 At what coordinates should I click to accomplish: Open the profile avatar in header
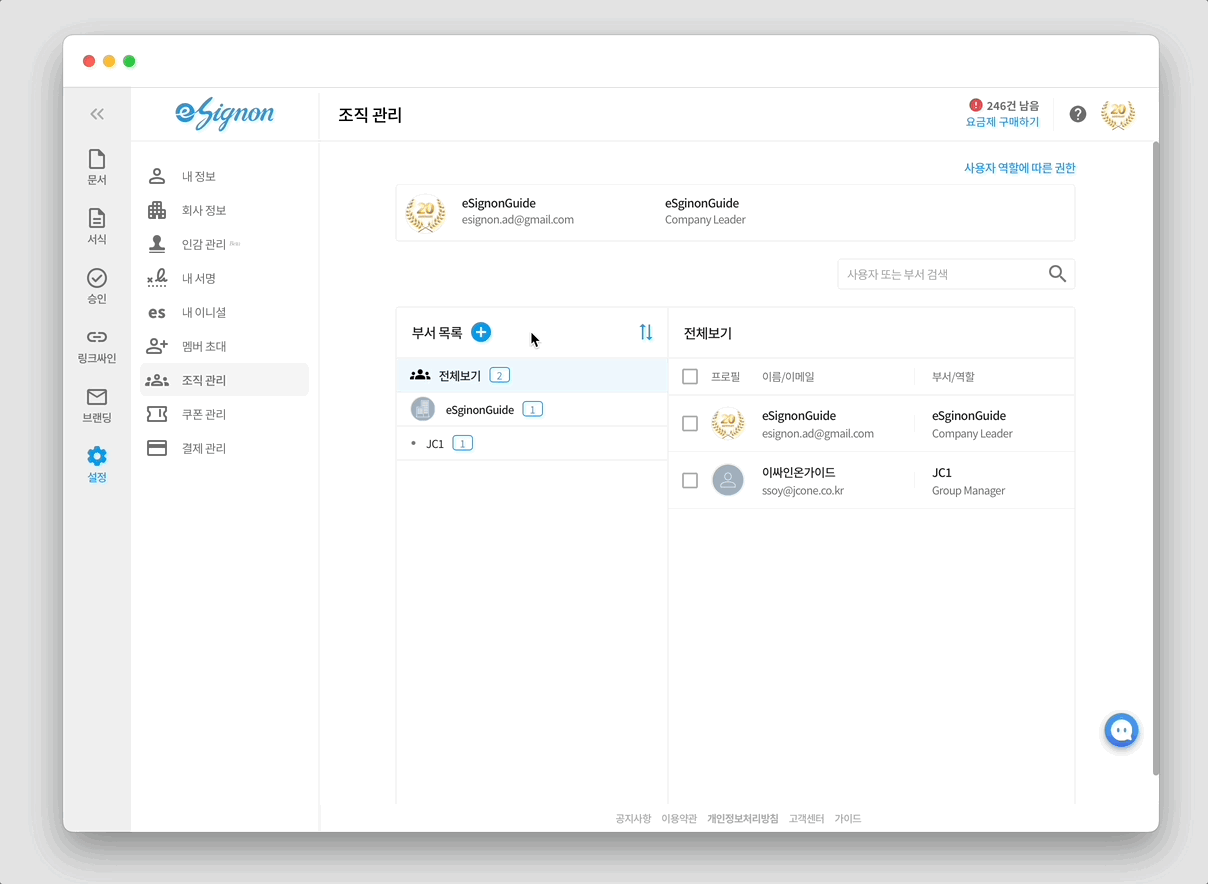pyautogui.click(x=1118, y=114)
